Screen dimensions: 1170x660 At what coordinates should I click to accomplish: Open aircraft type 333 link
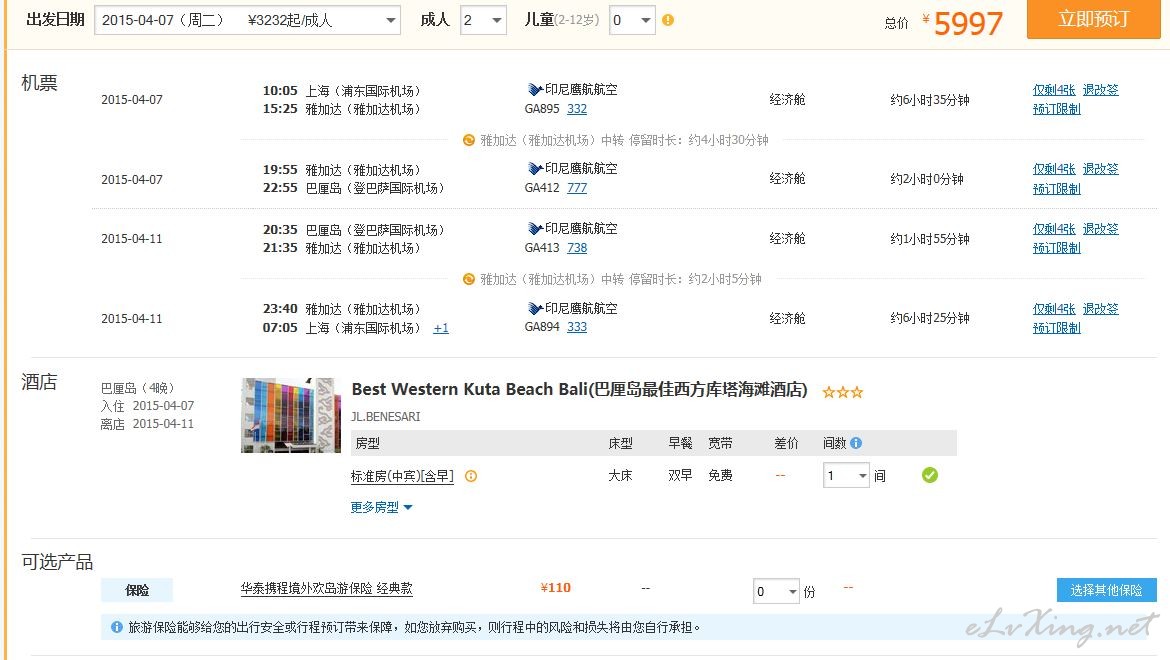[x=577, y=327]
